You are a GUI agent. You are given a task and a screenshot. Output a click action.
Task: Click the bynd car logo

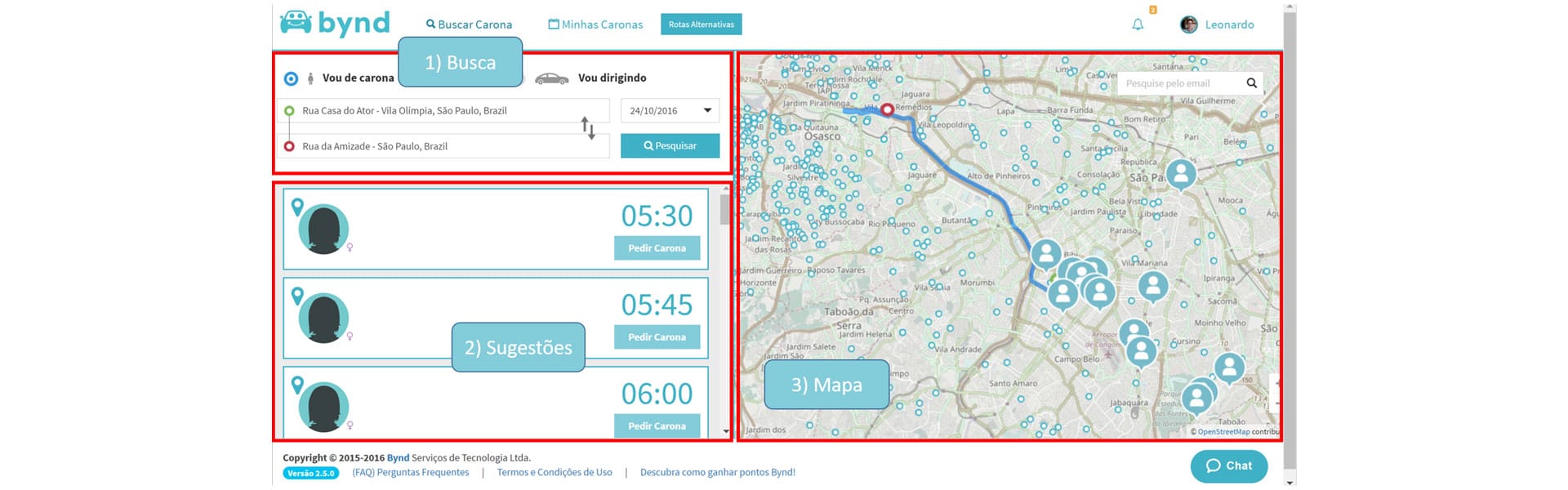(x=296, y=23)
